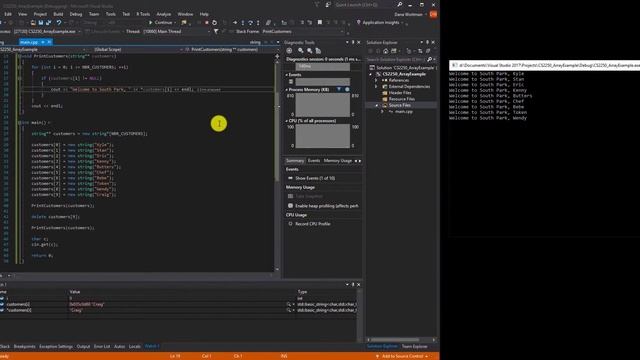The image size is (640, 360).
Task: Click the Save All toolbar icon
Action: [49, 22]
